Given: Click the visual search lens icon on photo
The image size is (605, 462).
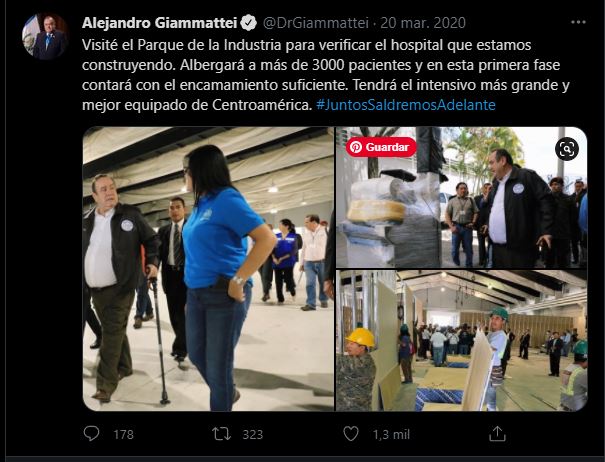Looking at the screenshot, I should 567,149.
